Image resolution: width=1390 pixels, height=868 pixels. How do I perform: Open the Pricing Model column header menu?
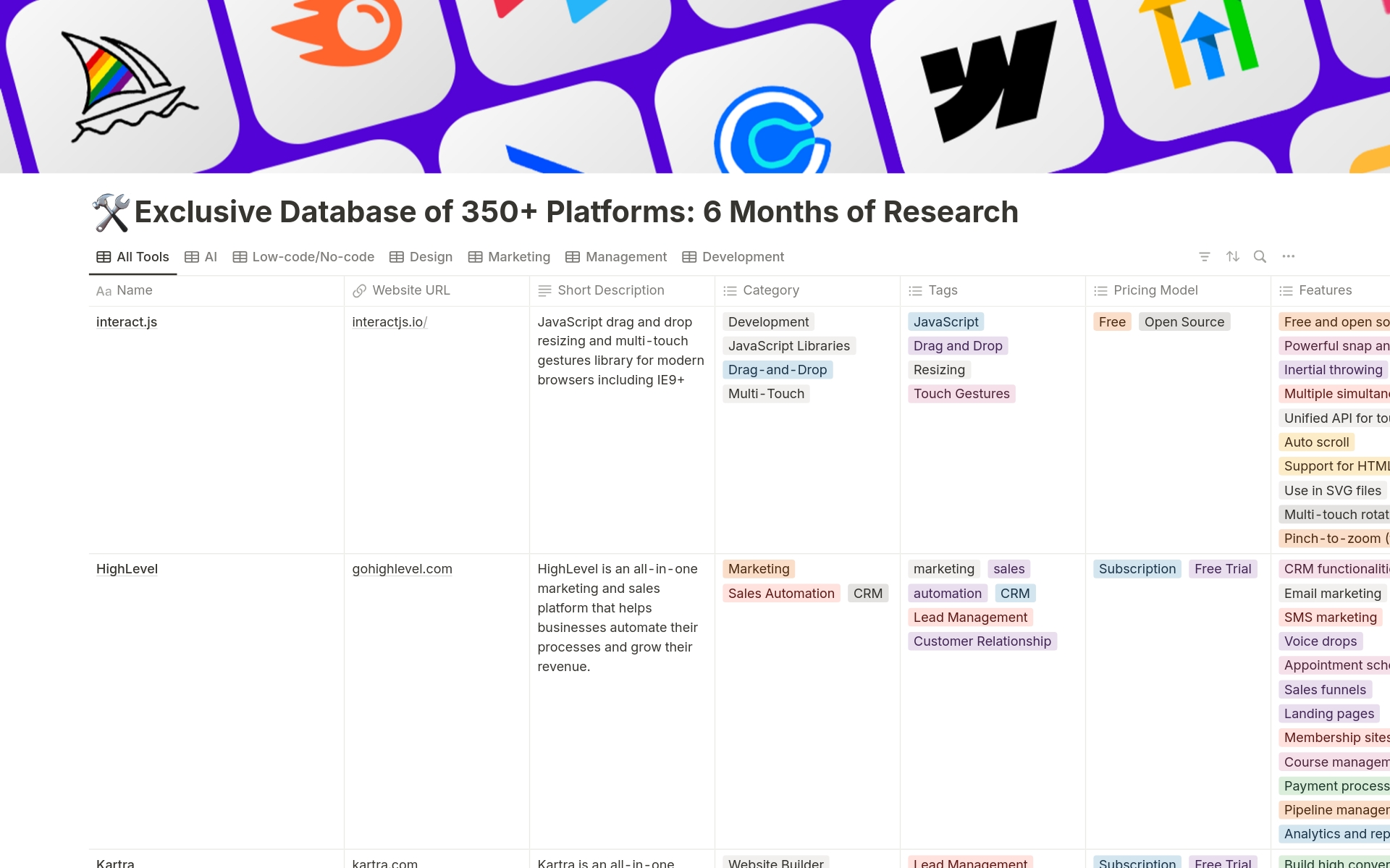pos(1155,290)
